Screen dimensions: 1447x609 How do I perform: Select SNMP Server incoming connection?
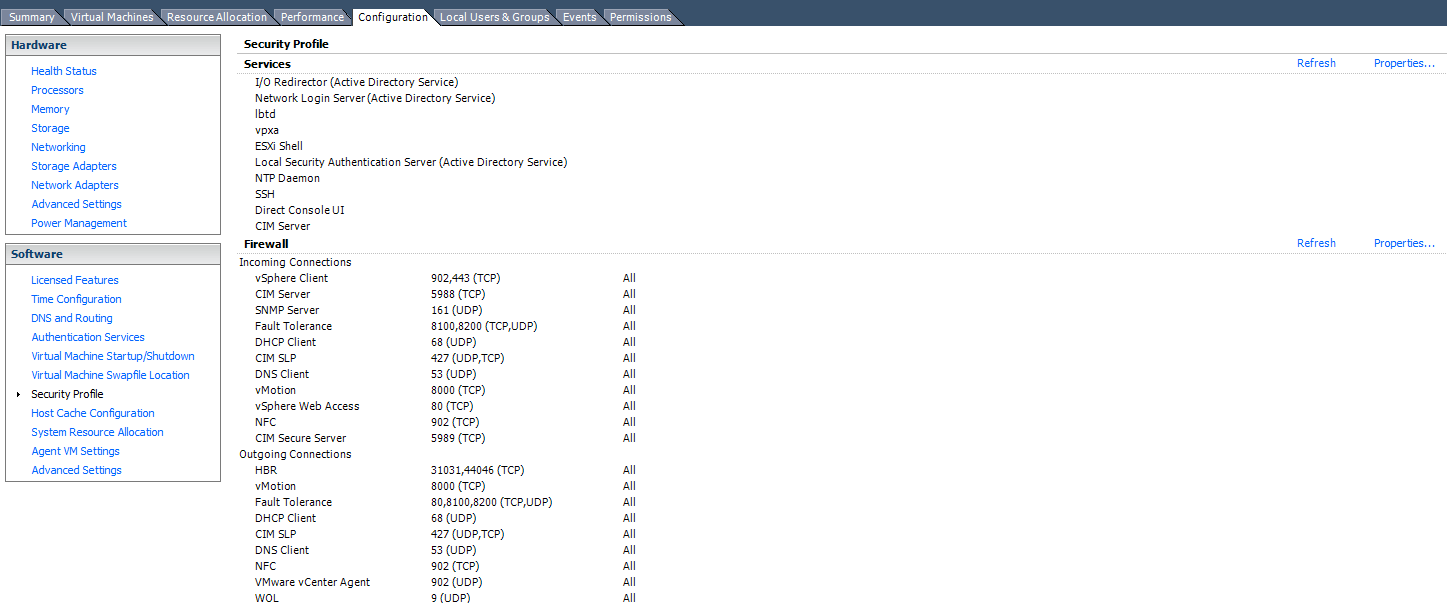(287, 310)
